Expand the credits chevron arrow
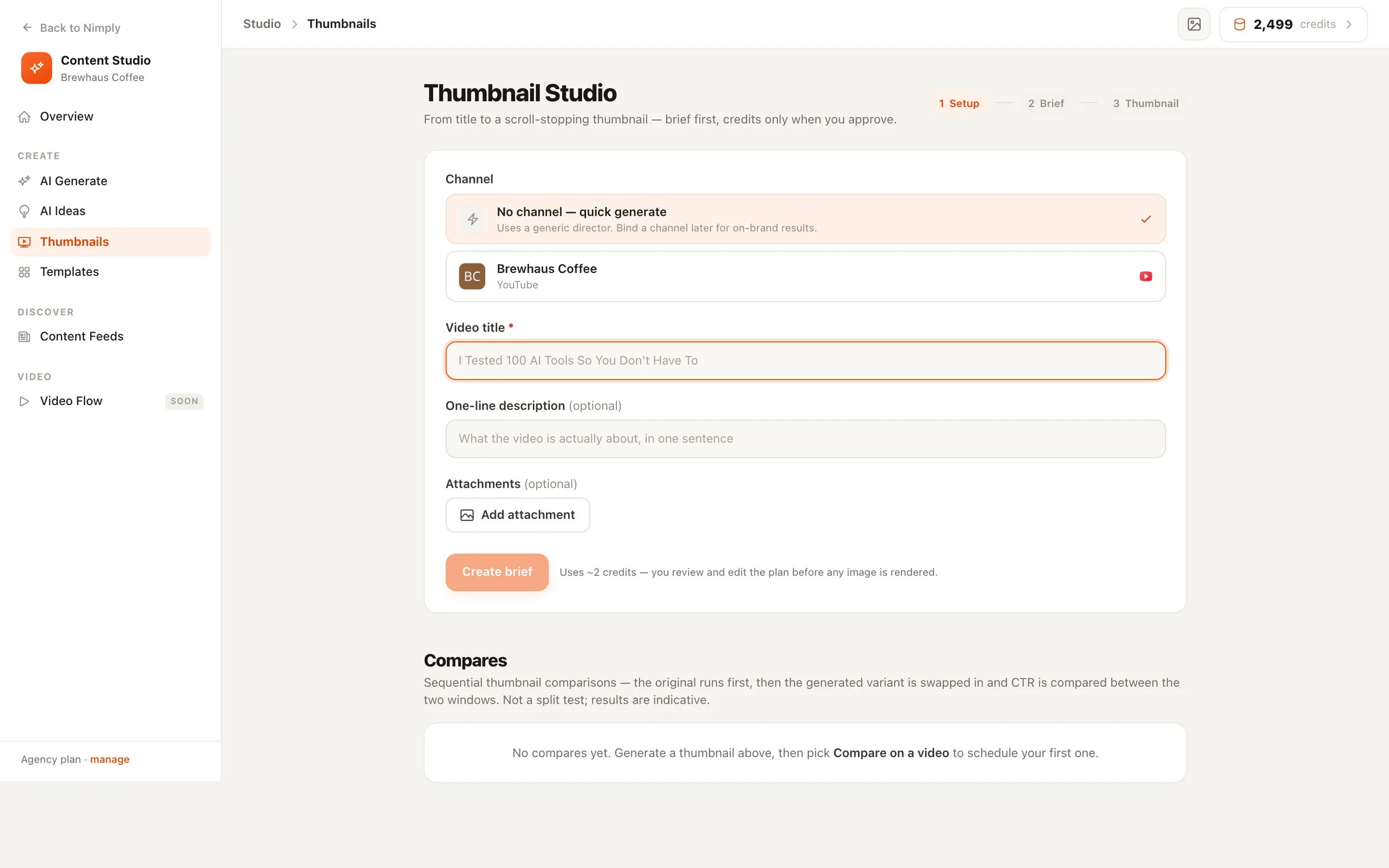The width and height of the screenshot is (1389, 868). point(1349,24)
